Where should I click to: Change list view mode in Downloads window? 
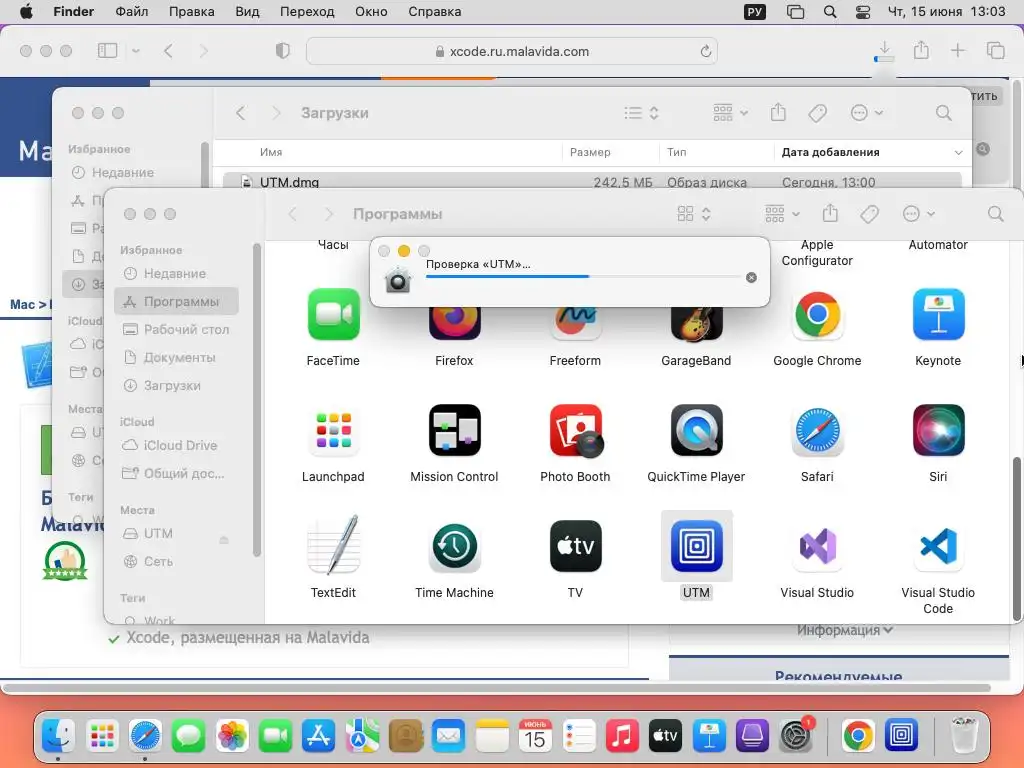pyautogui.click(x=641, y=112)
